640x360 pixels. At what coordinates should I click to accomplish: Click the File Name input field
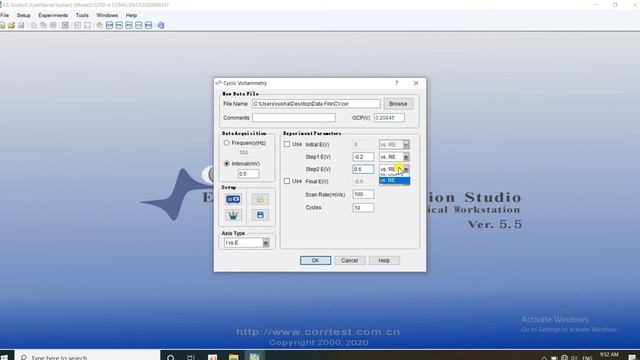coord(316,104)
